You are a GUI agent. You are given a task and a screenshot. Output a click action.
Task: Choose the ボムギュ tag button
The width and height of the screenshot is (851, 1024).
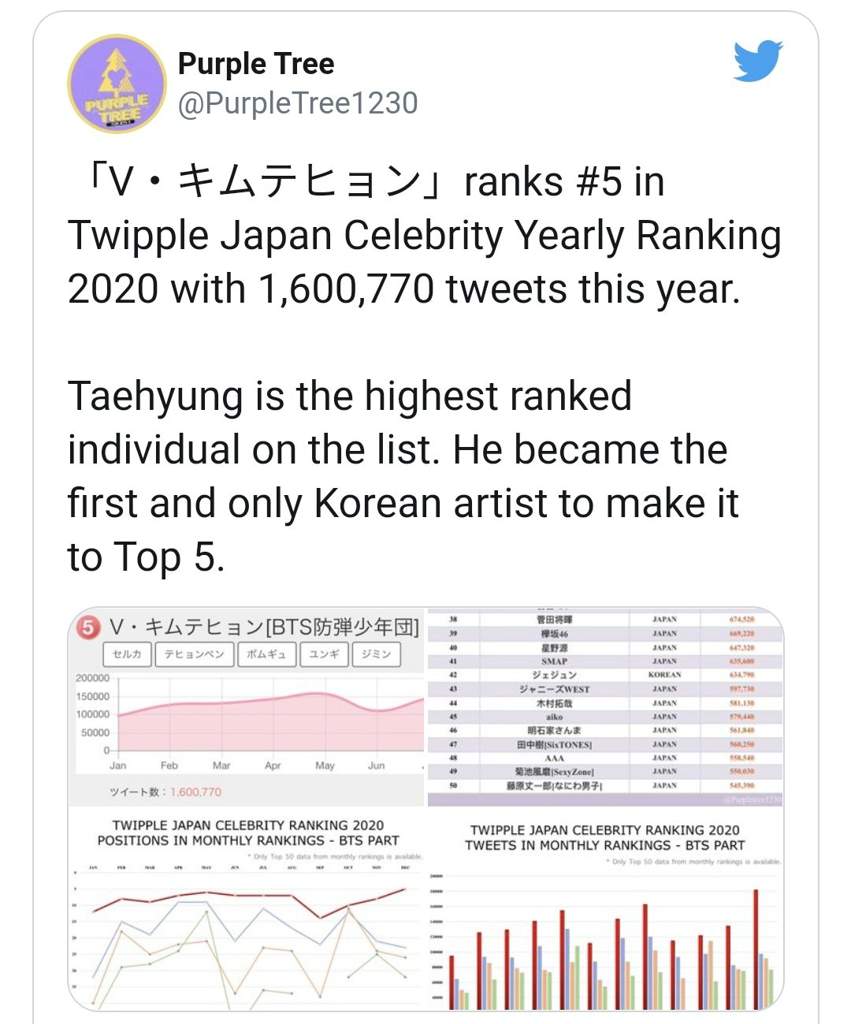267,654
